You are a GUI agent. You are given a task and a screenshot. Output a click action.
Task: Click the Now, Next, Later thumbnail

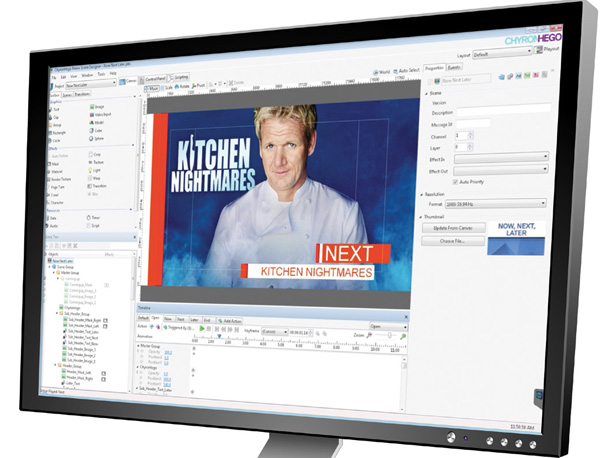pyautogui.click(x=516, y=238)
